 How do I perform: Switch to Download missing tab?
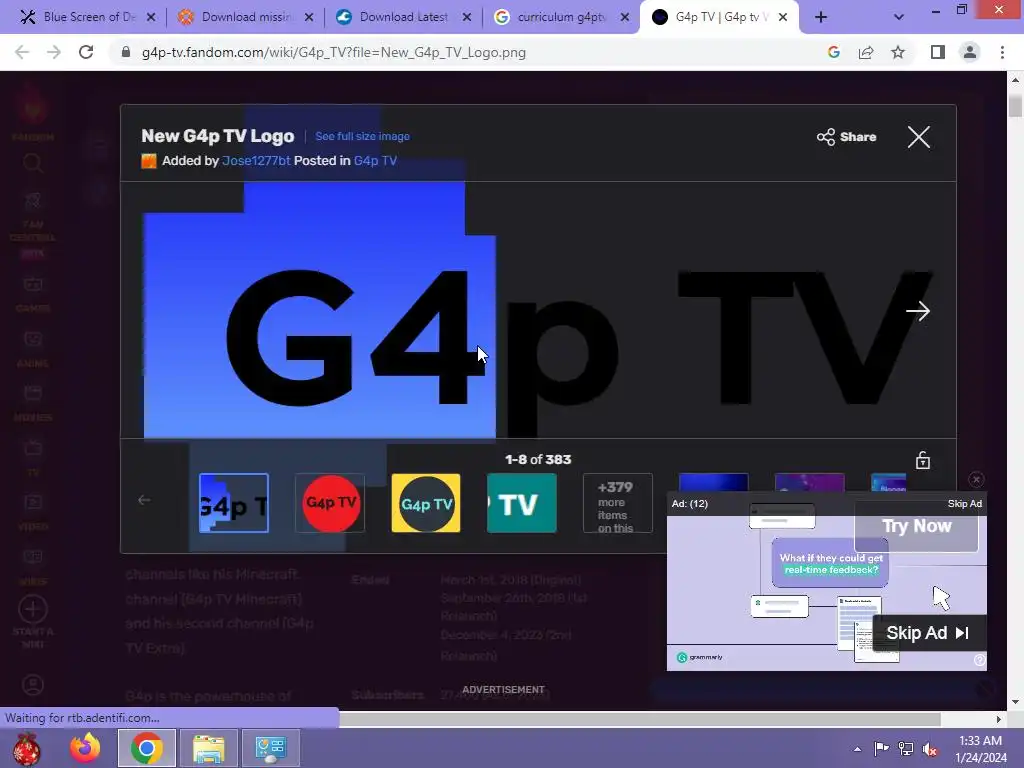(x=244, y=17)
